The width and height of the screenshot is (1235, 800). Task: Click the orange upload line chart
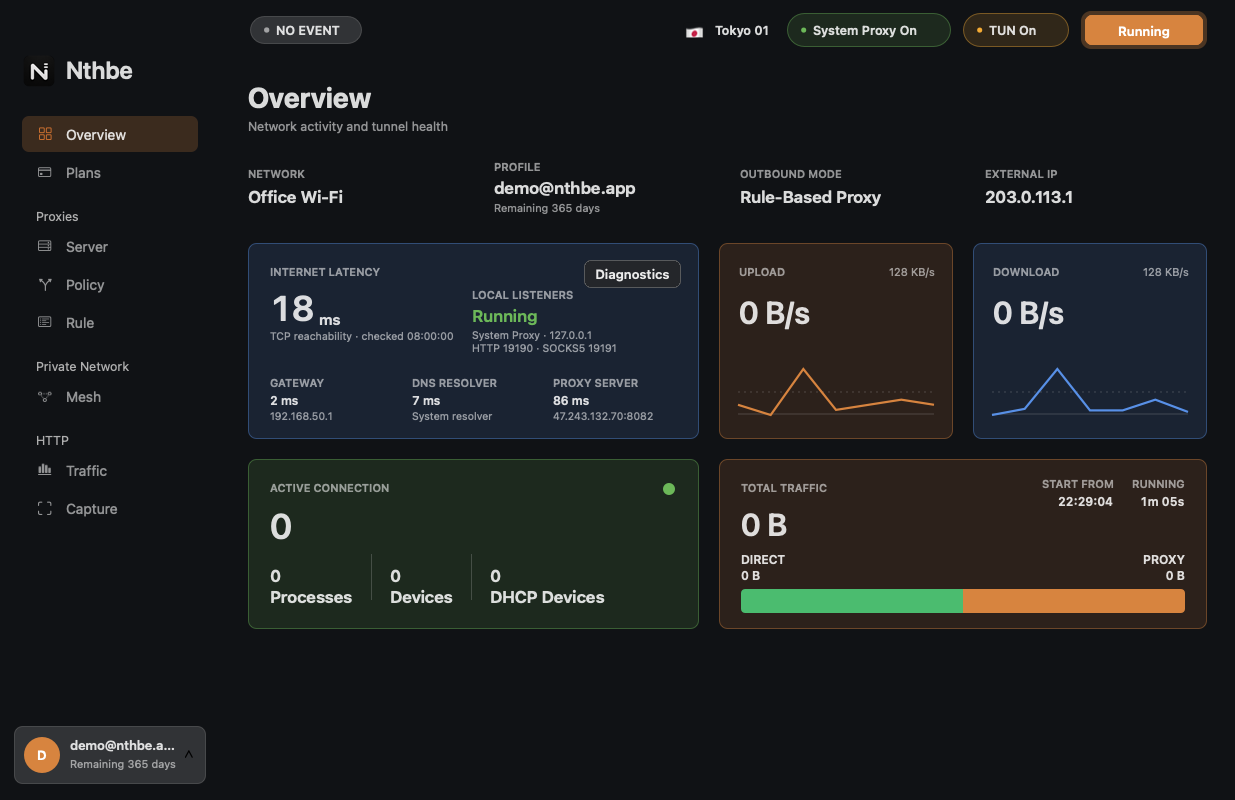pos(836,392)
